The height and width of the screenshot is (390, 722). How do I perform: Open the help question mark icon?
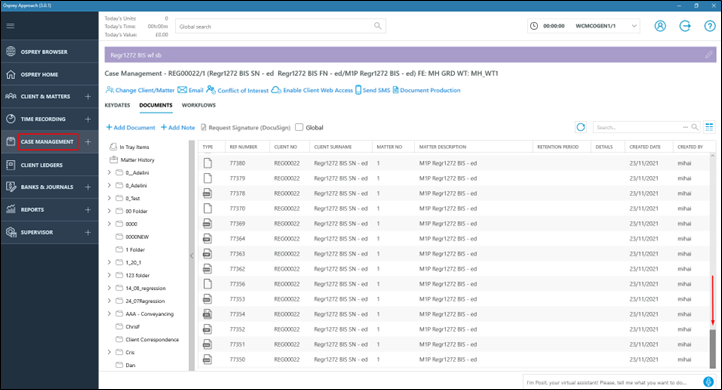(710, 26)
